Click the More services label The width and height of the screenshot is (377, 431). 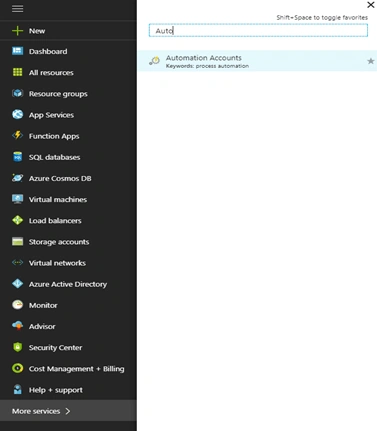tap(36, 411)
